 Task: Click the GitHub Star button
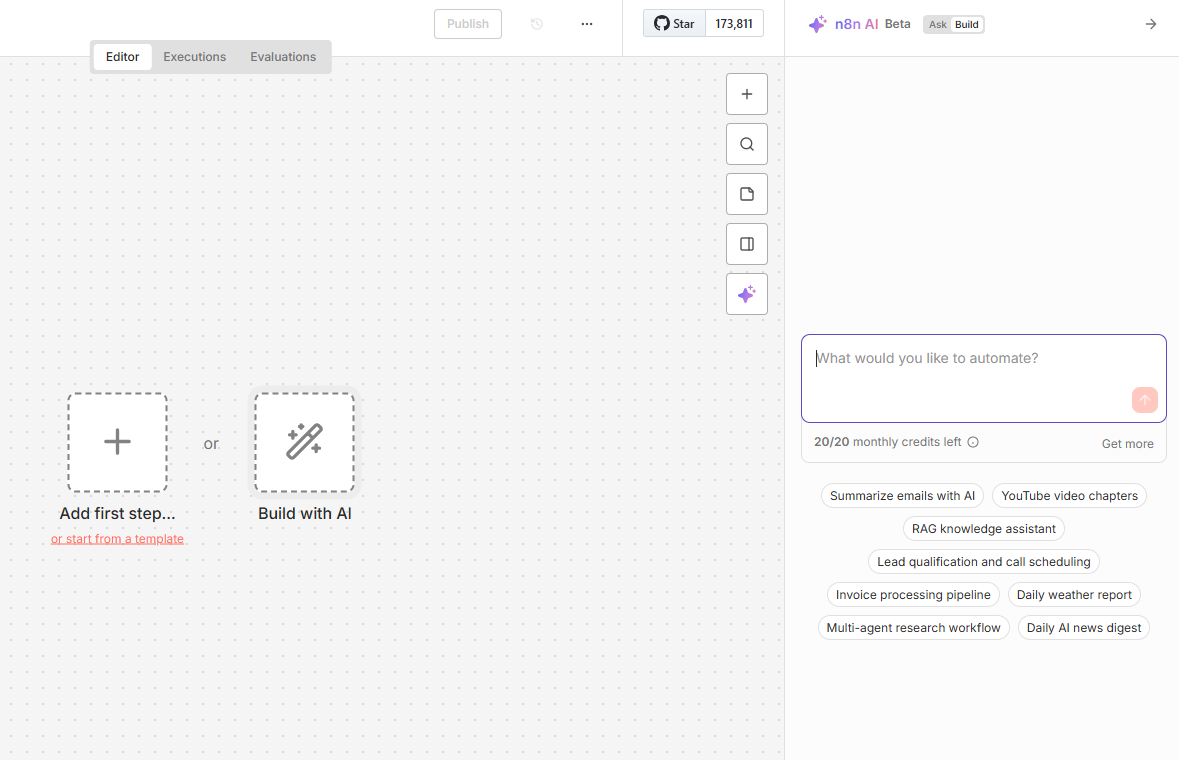coord(674,24)
